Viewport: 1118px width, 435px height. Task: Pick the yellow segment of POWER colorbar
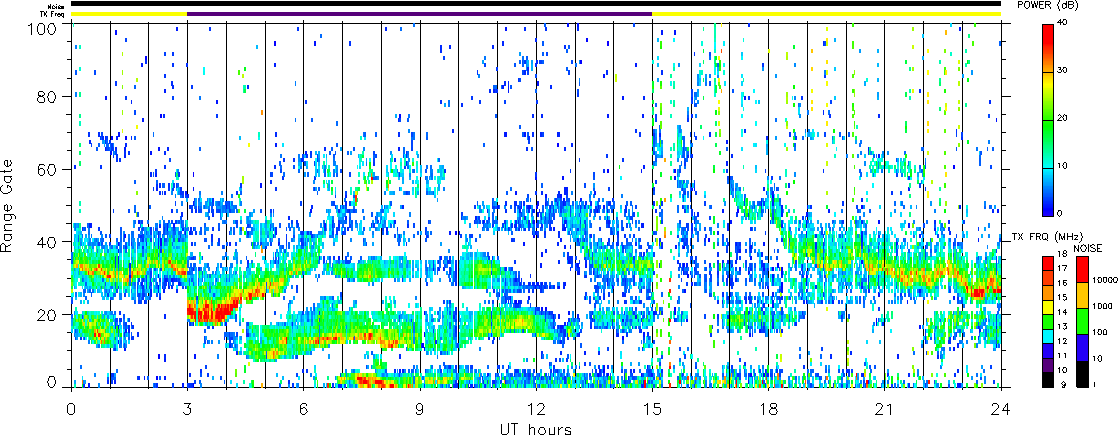(x=1048, y=96)
